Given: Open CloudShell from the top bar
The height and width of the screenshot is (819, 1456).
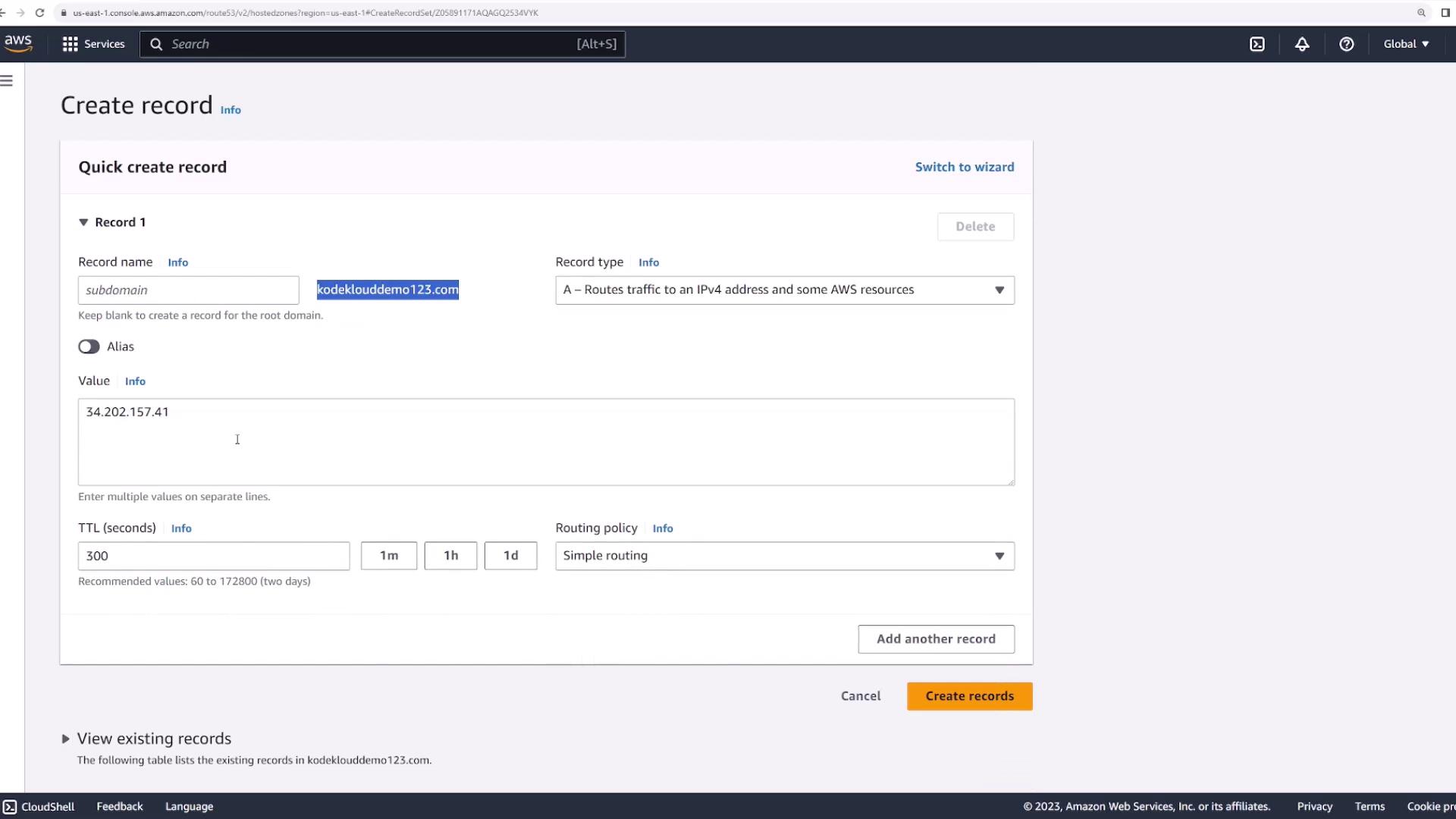Looking at the screenshot, I should 1257,44.
